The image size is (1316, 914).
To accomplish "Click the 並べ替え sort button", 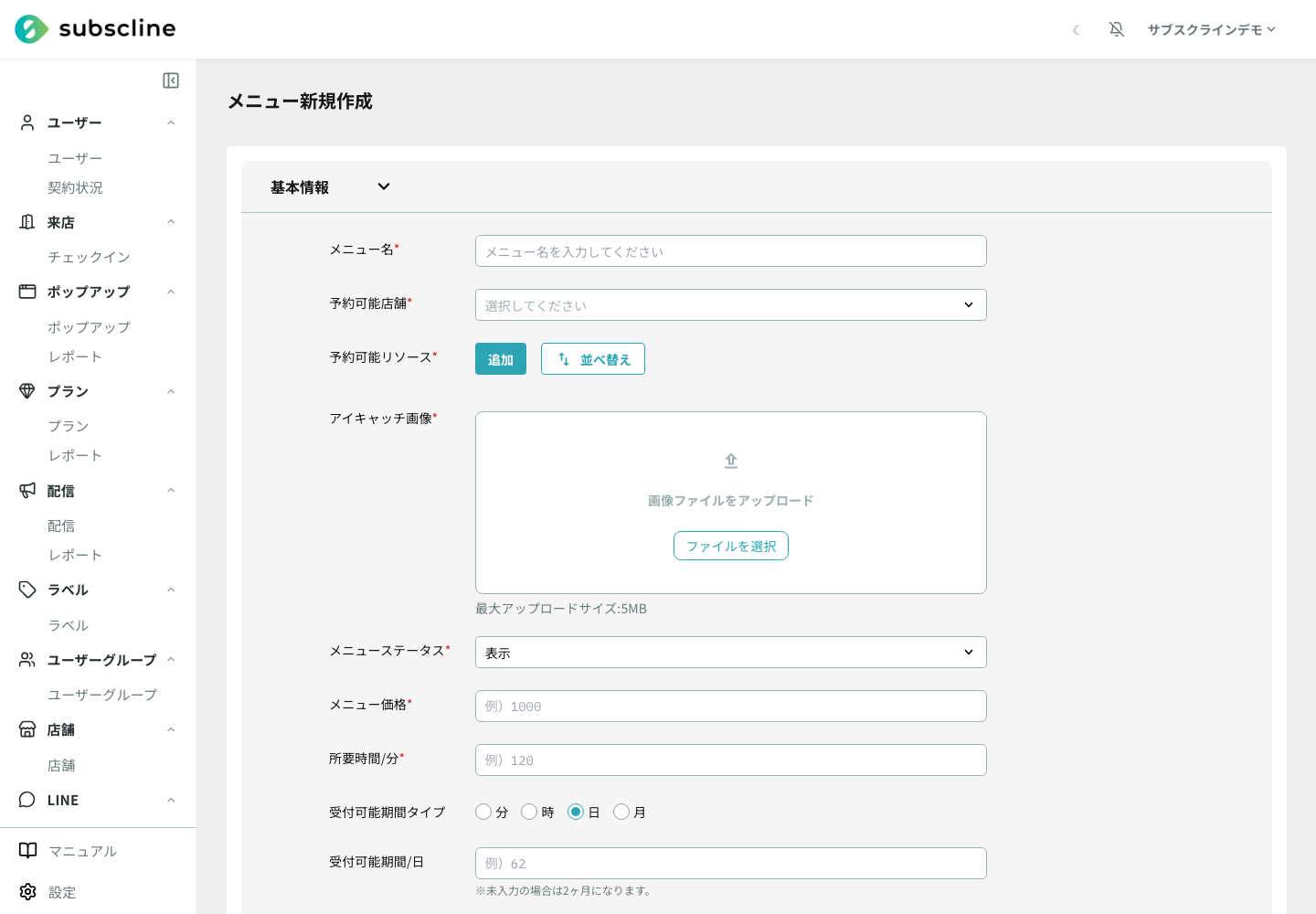I will tap(593, 359).
